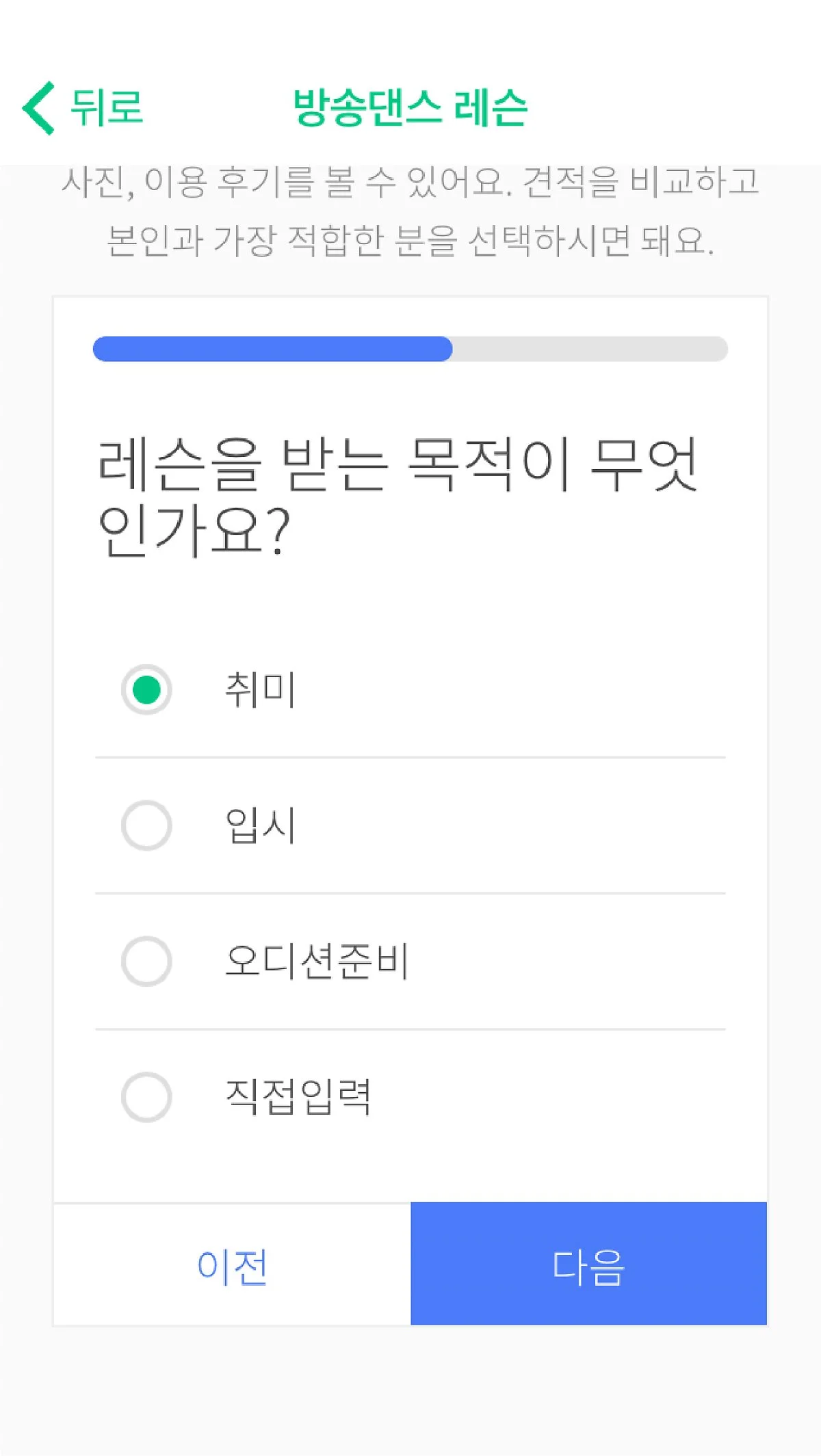Tap the question heading 레슨을 받는 목적이 무엇인가요?
The height and width of the screenshot is (1456, 821).
point(397,497)
